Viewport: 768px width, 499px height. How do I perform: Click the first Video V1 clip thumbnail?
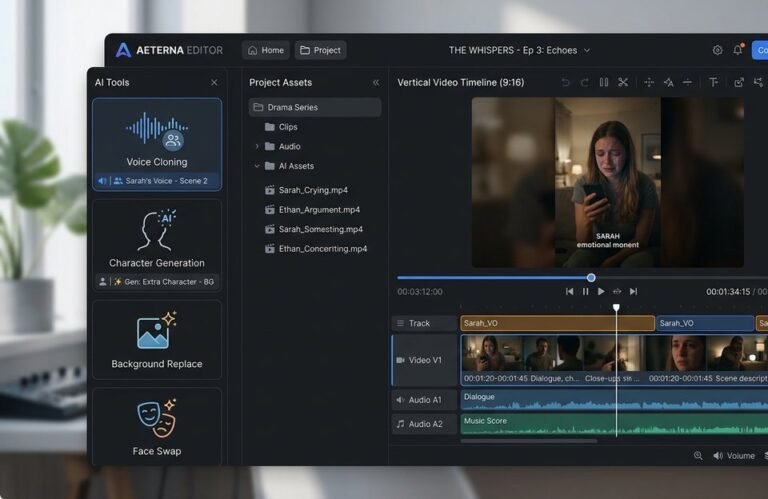tap(492, 354)
